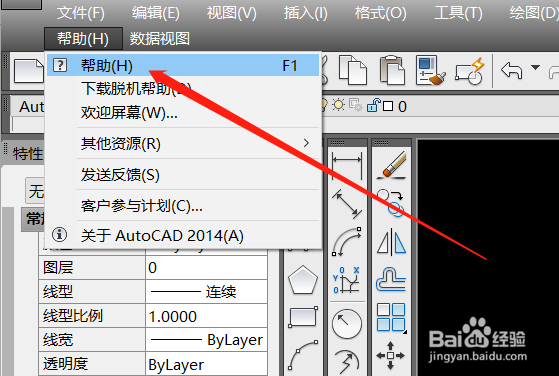Select the Radius dimension tool
The height and width of the screenshot is (376, 559).
pos(347,324)
